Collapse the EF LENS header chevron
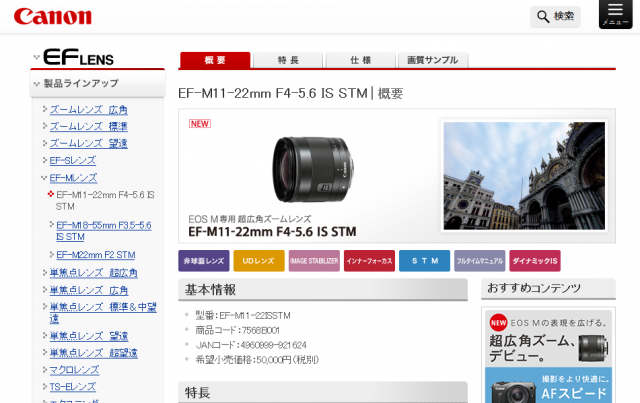 (x=36, y=57)
